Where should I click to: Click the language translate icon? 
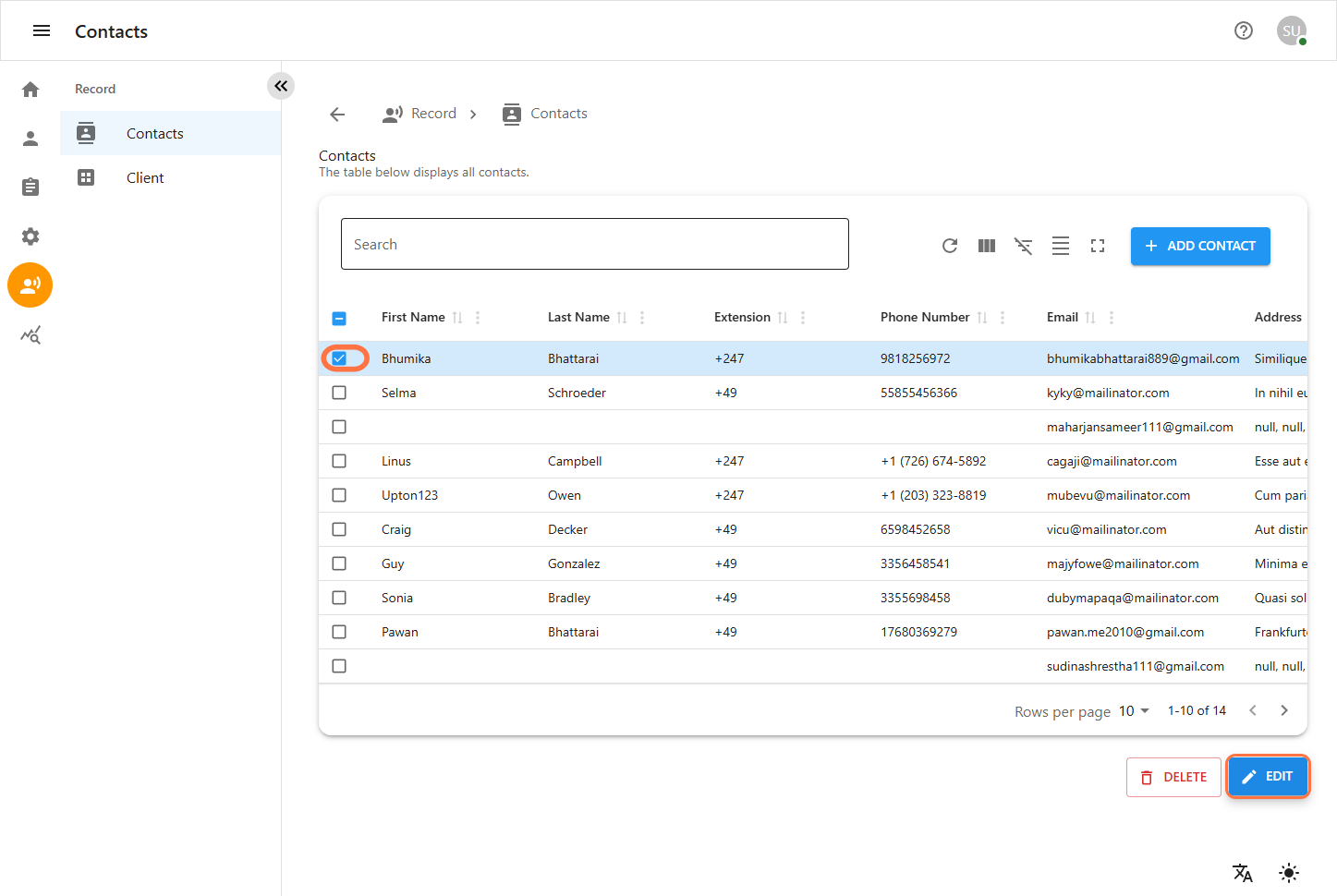click(x=1242, y=873)
